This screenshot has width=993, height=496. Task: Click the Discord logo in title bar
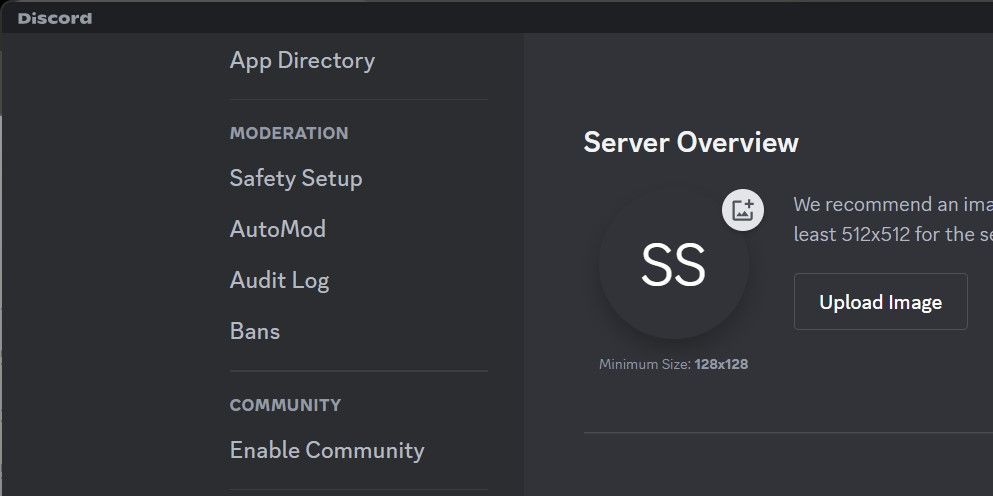coord(55,18)
